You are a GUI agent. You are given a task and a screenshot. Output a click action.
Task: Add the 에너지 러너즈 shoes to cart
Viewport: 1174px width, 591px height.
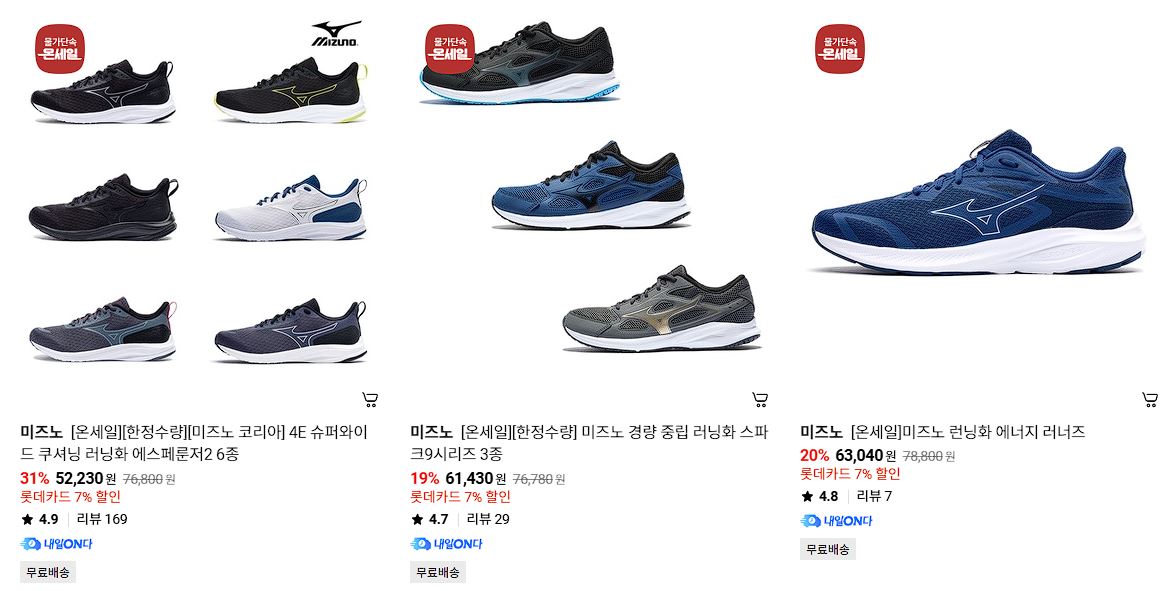(1150, 400)
